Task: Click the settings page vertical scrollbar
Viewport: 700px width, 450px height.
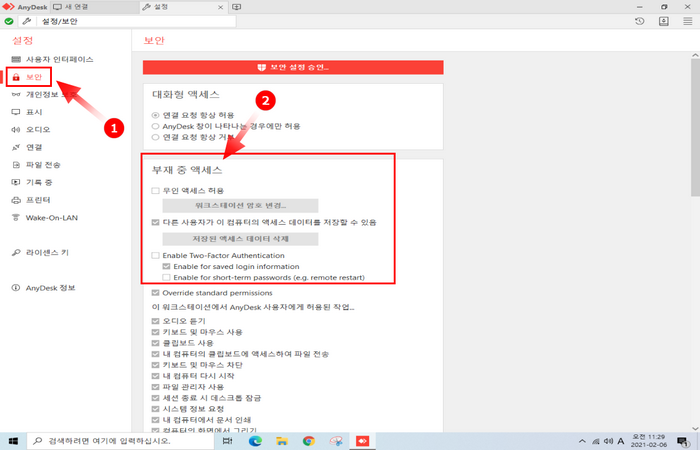Action: [696, 127]
